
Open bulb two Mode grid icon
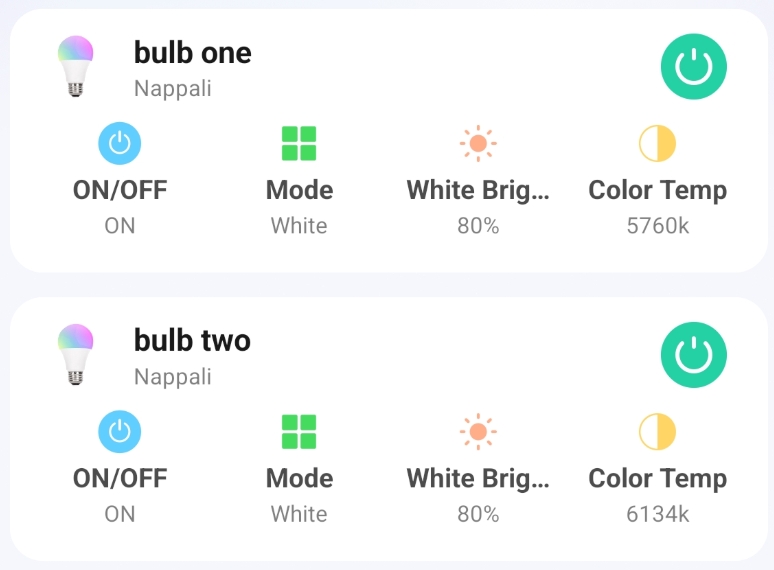pos(299,432)
